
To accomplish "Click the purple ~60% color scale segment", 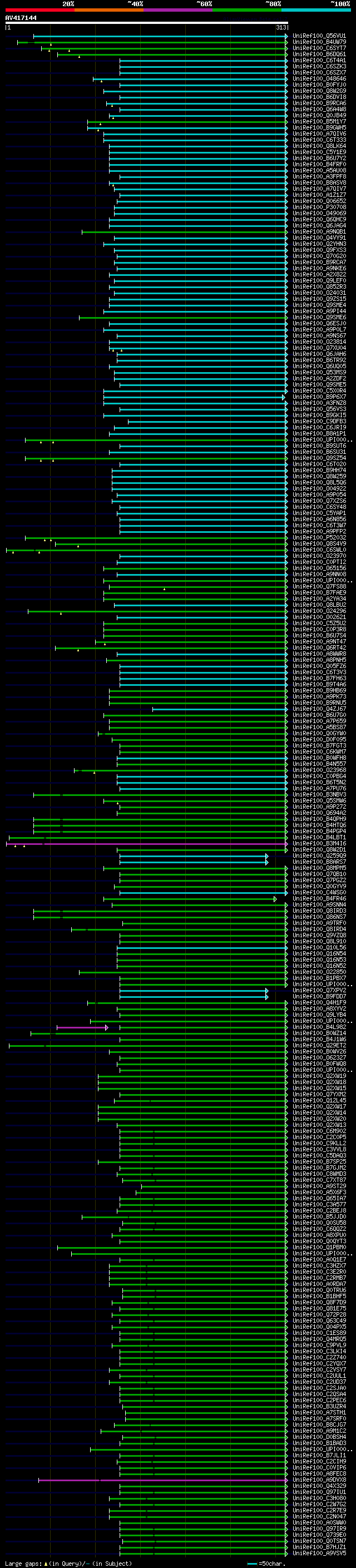I will (177, 10).
